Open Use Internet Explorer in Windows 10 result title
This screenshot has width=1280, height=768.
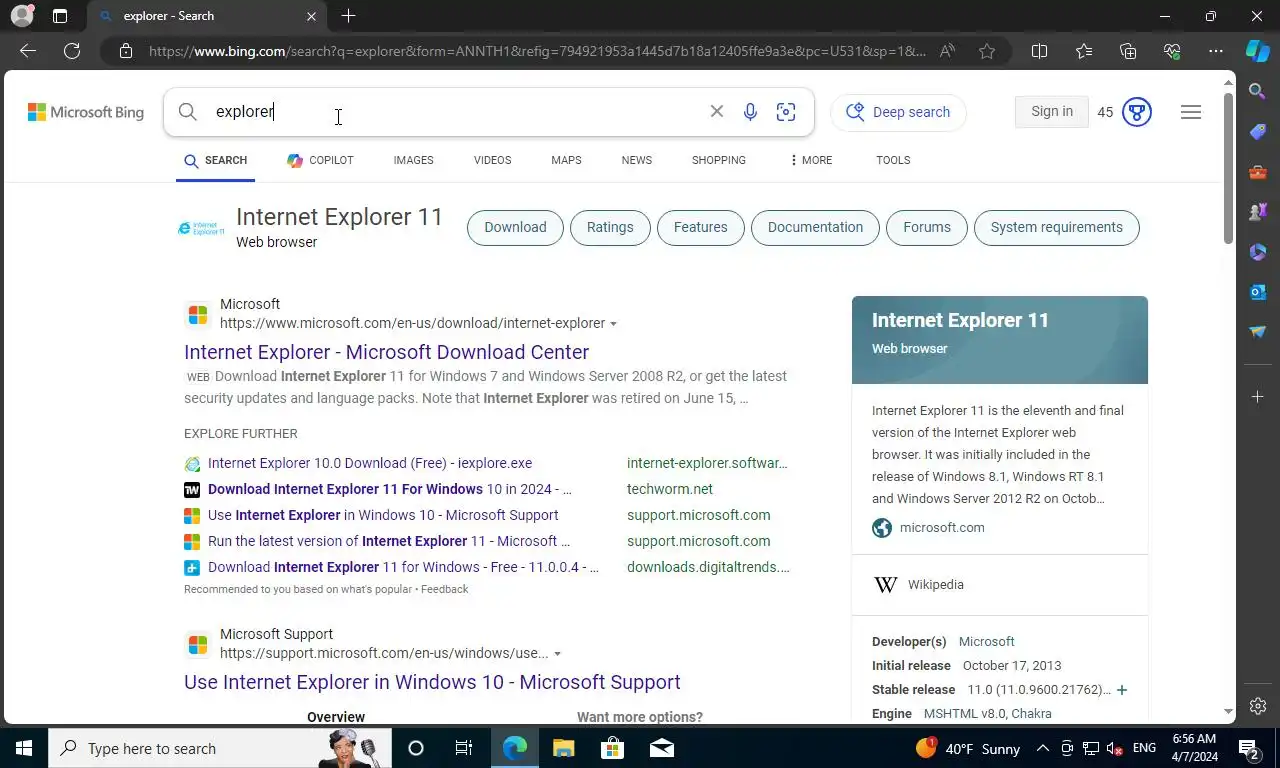click(432, 682)
